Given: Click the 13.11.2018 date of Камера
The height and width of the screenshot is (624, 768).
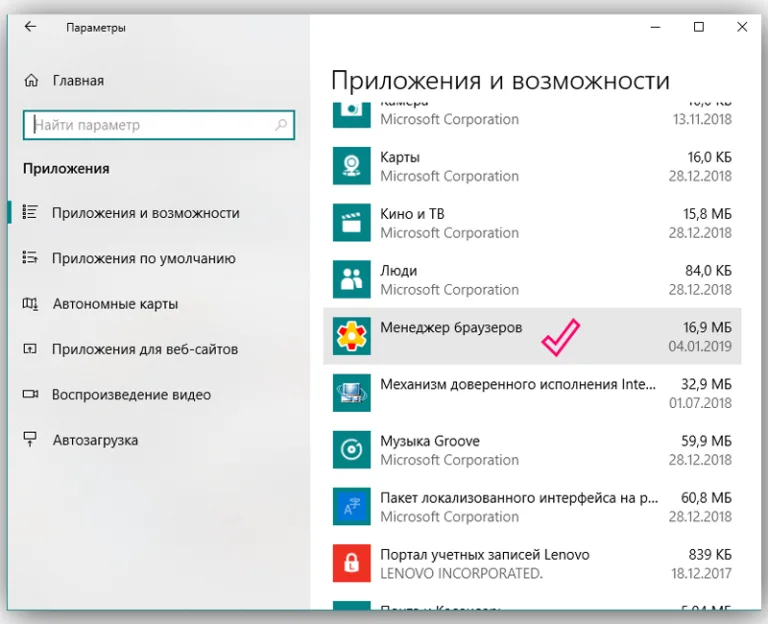Looking at the screenshot, I should [x=702, y=119].
